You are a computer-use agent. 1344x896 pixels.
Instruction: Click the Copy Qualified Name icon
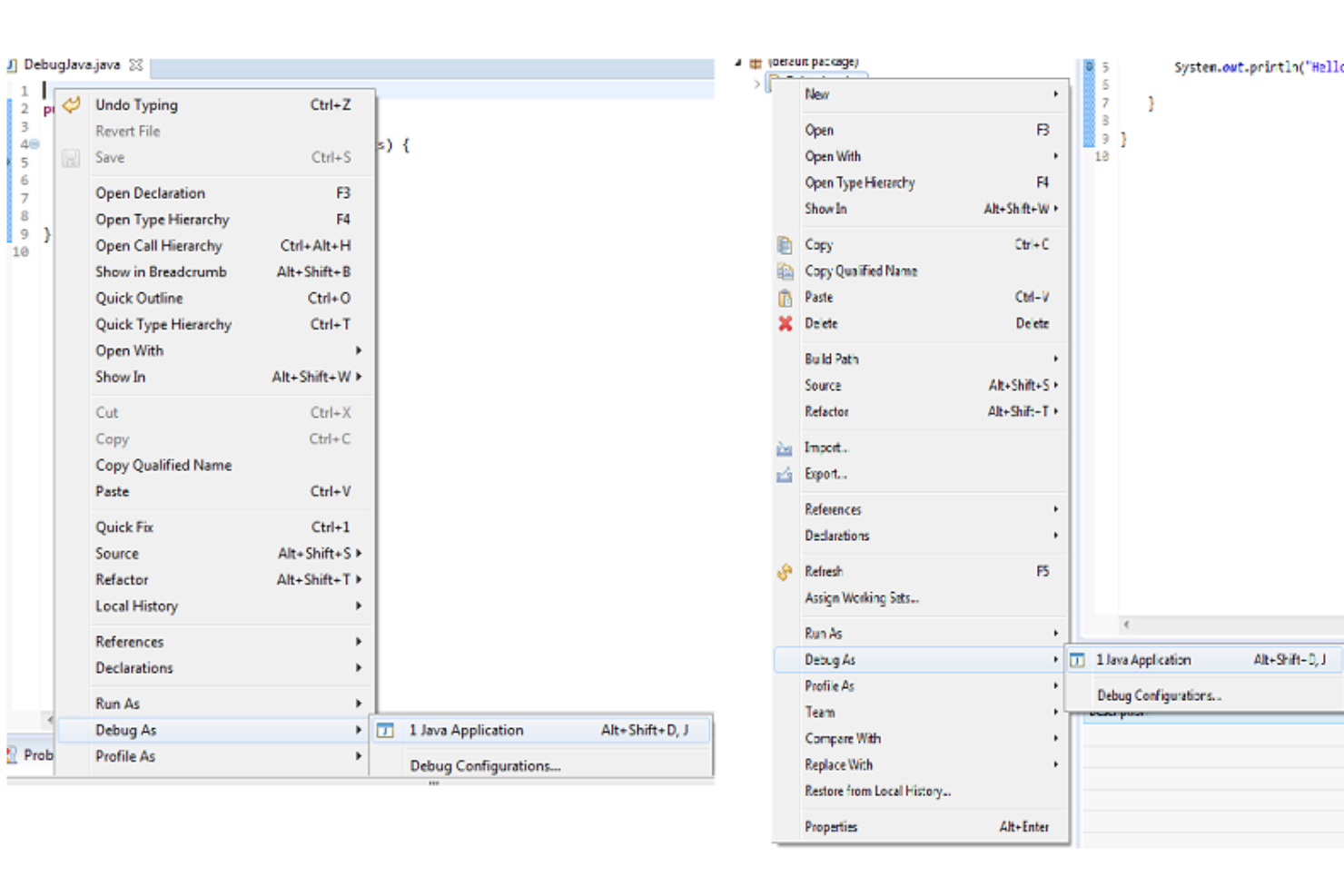tap(784, 271)
